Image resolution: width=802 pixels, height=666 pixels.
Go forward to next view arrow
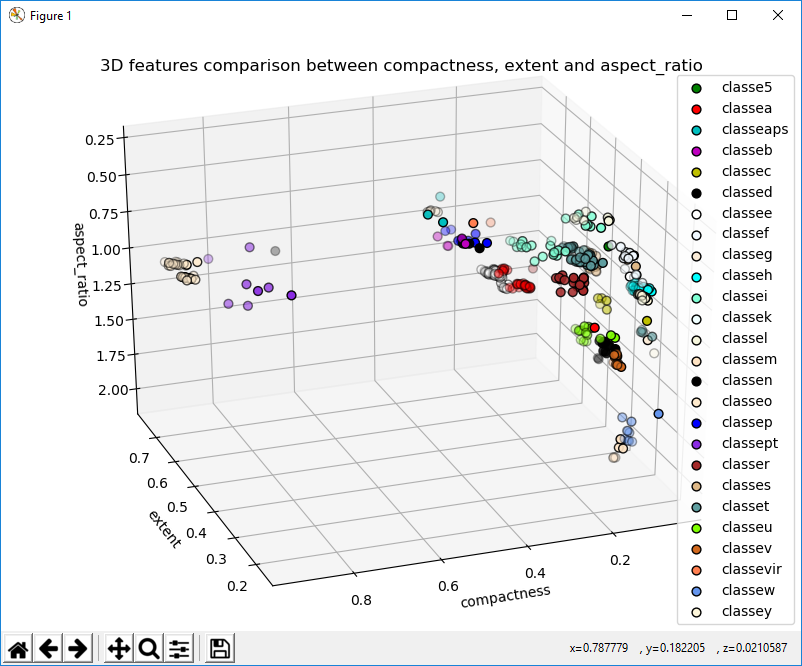78,648
